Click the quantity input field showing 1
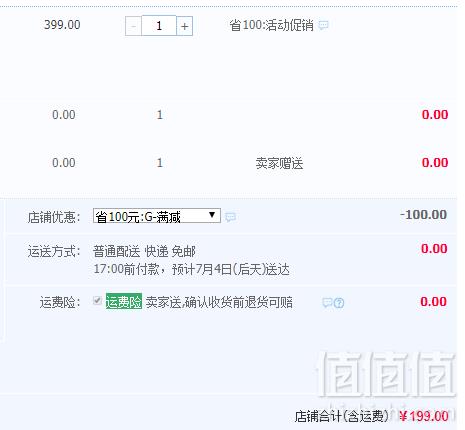The width and height of the screenshot is (465, 430). tap(159, 26)
